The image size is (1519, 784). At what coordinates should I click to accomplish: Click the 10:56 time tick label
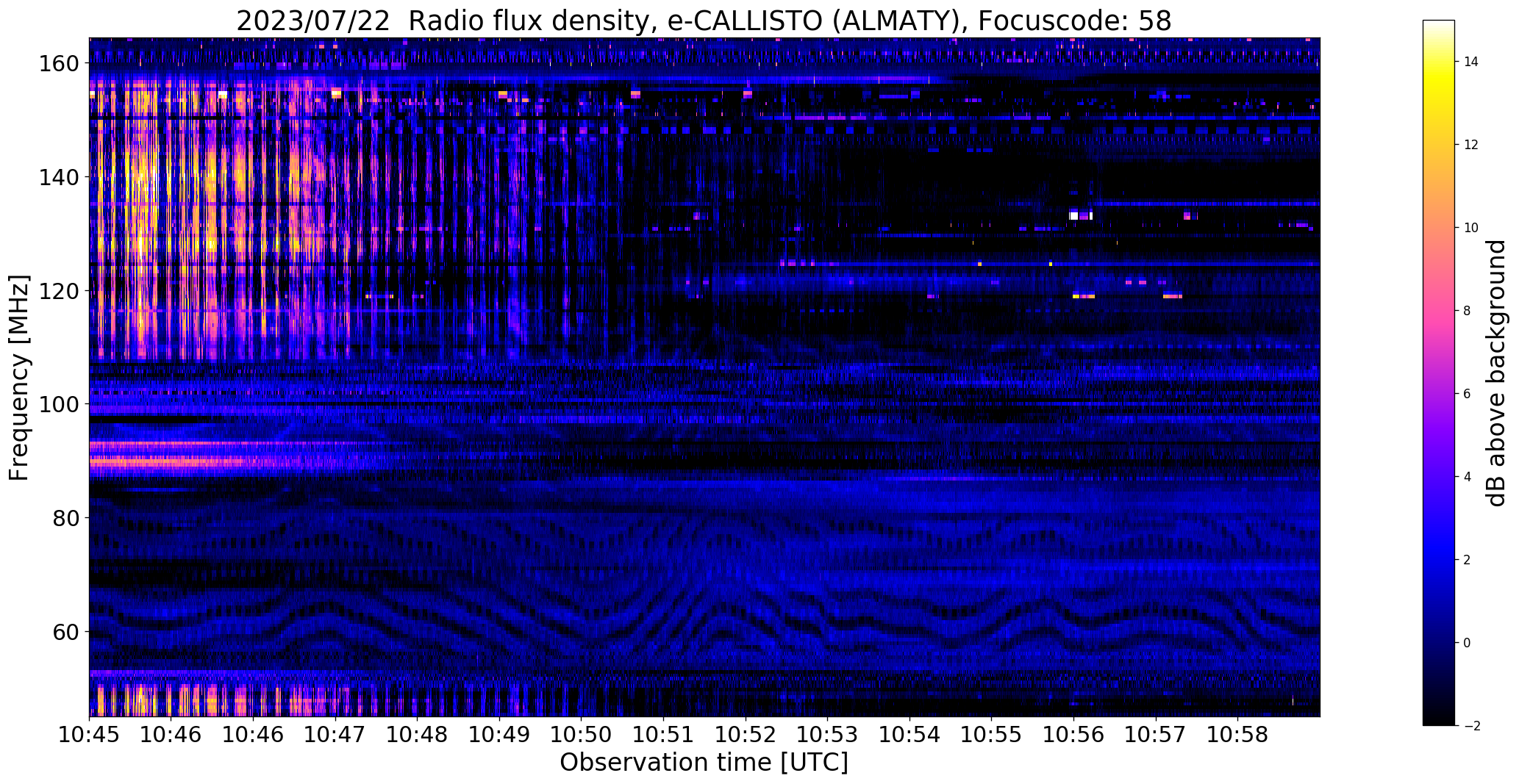point(1074,735)
